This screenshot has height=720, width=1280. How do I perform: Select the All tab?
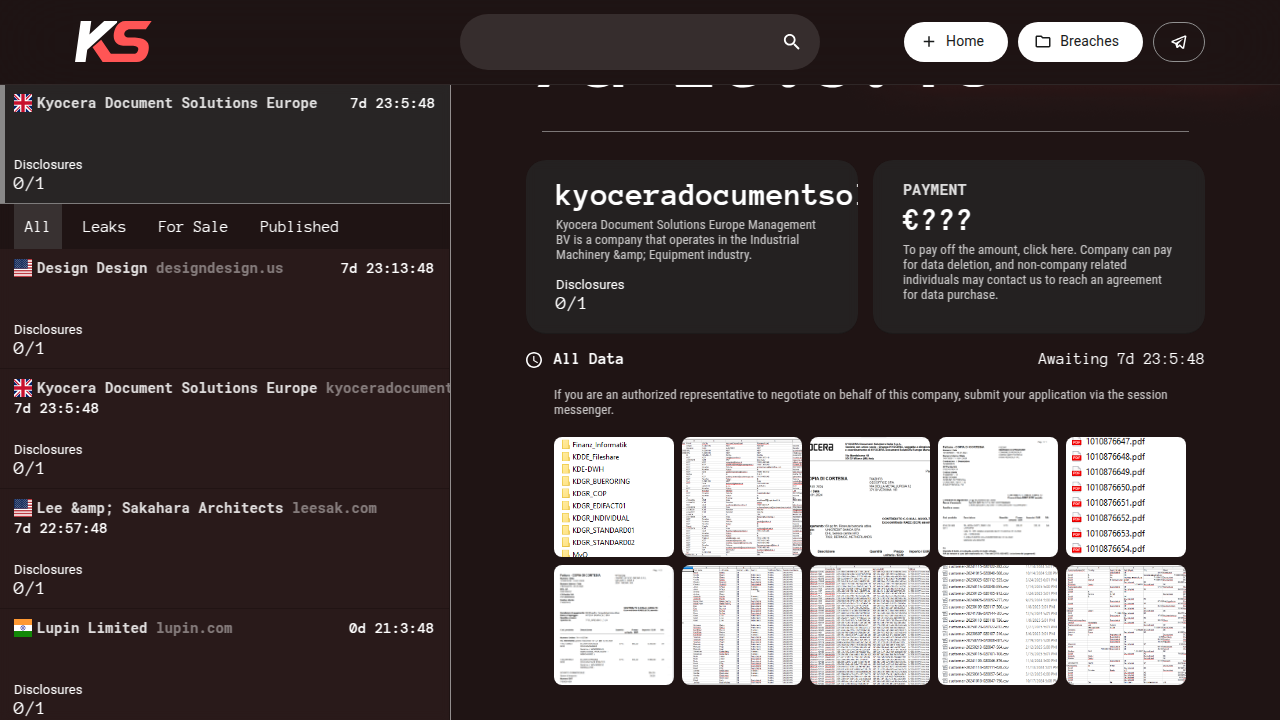pos(36,226)
